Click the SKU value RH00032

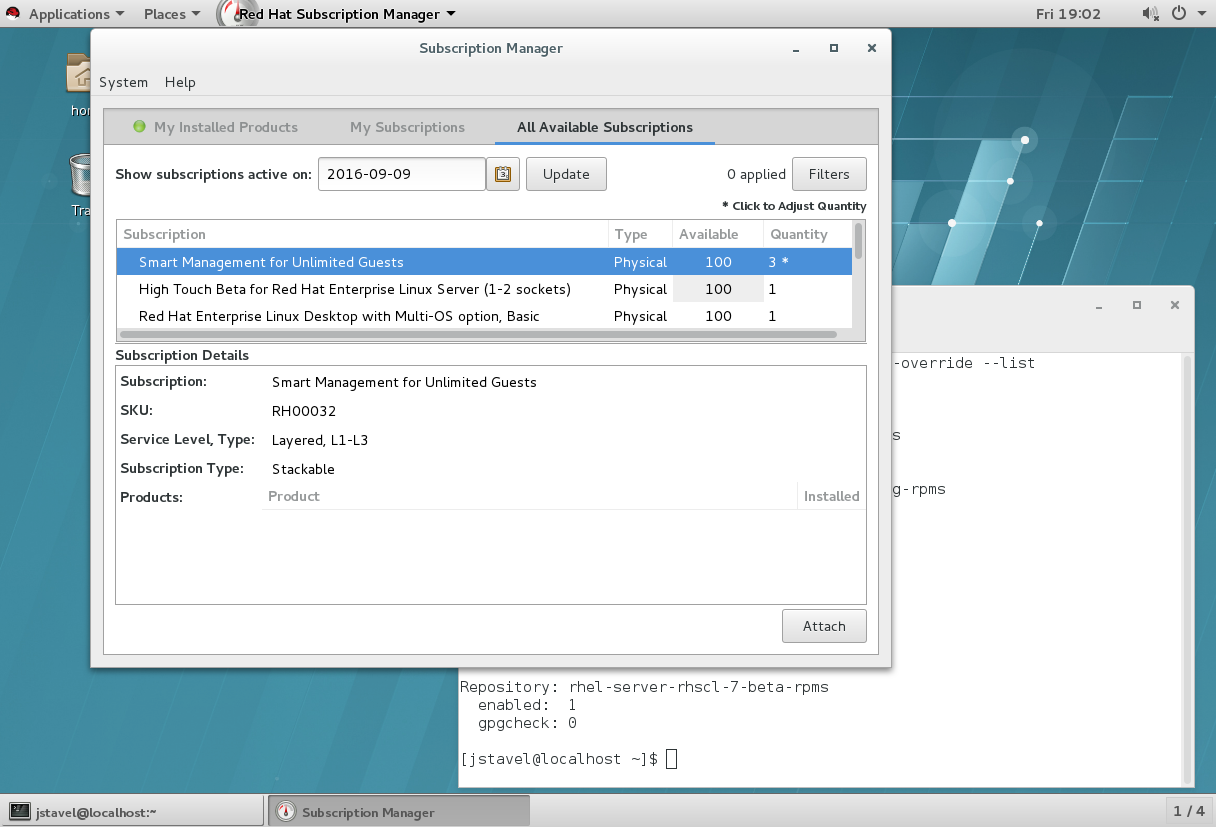[x=304, y=411]
